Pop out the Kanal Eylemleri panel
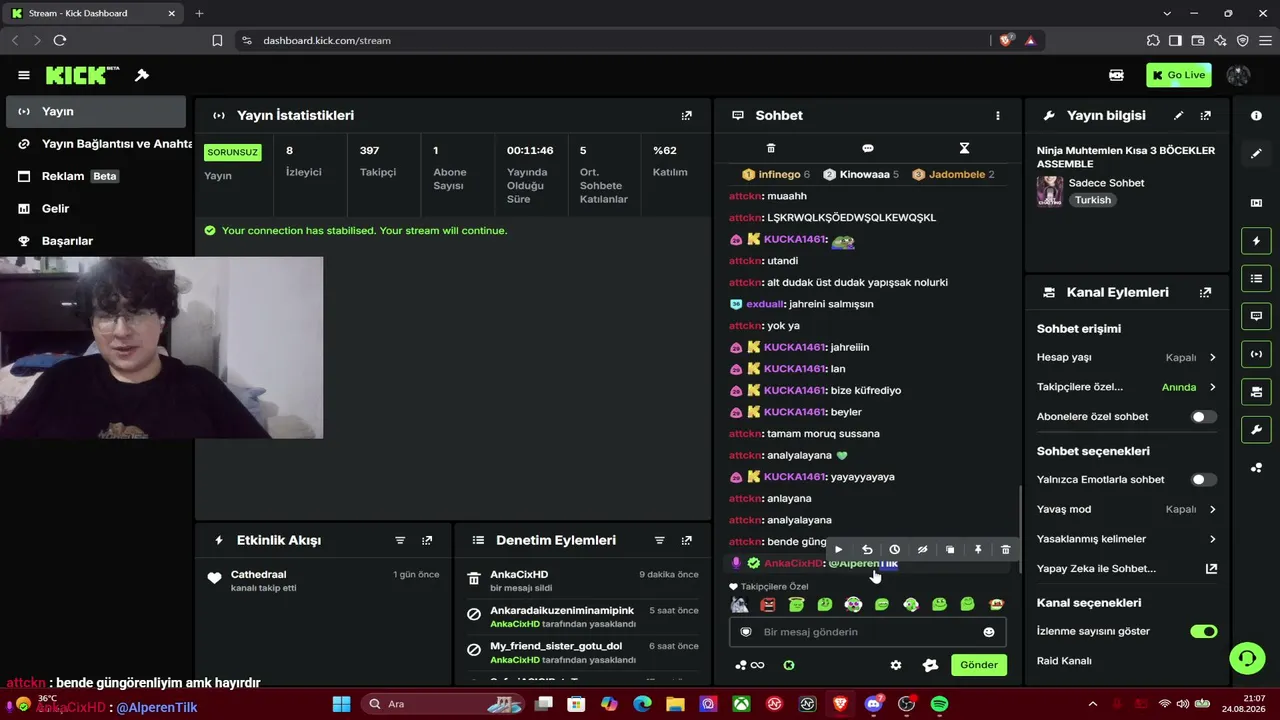This screenshot has height=720, width=1280. point(1205,293)
